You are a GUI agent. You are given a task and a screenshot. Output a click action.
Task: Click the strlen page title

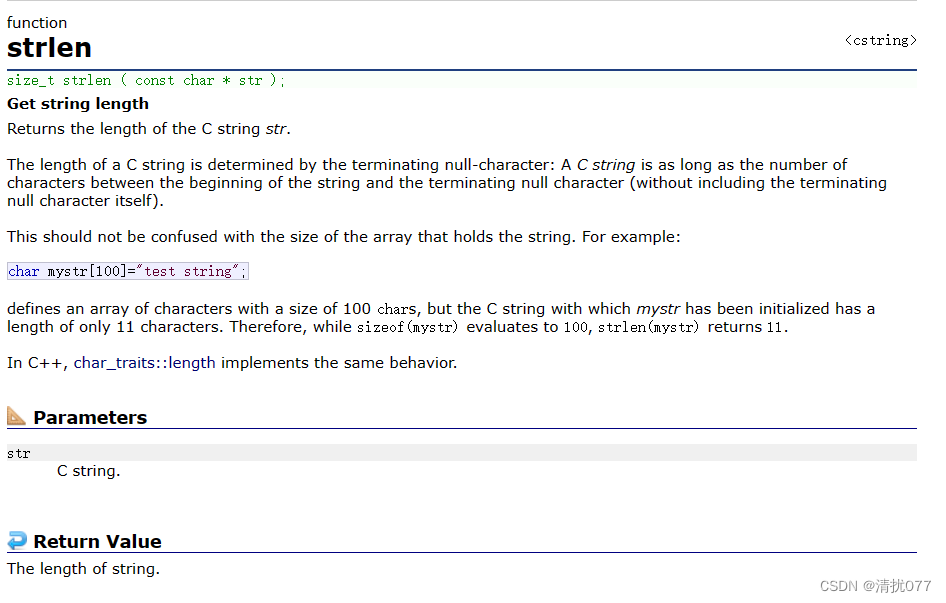point(49,48)
